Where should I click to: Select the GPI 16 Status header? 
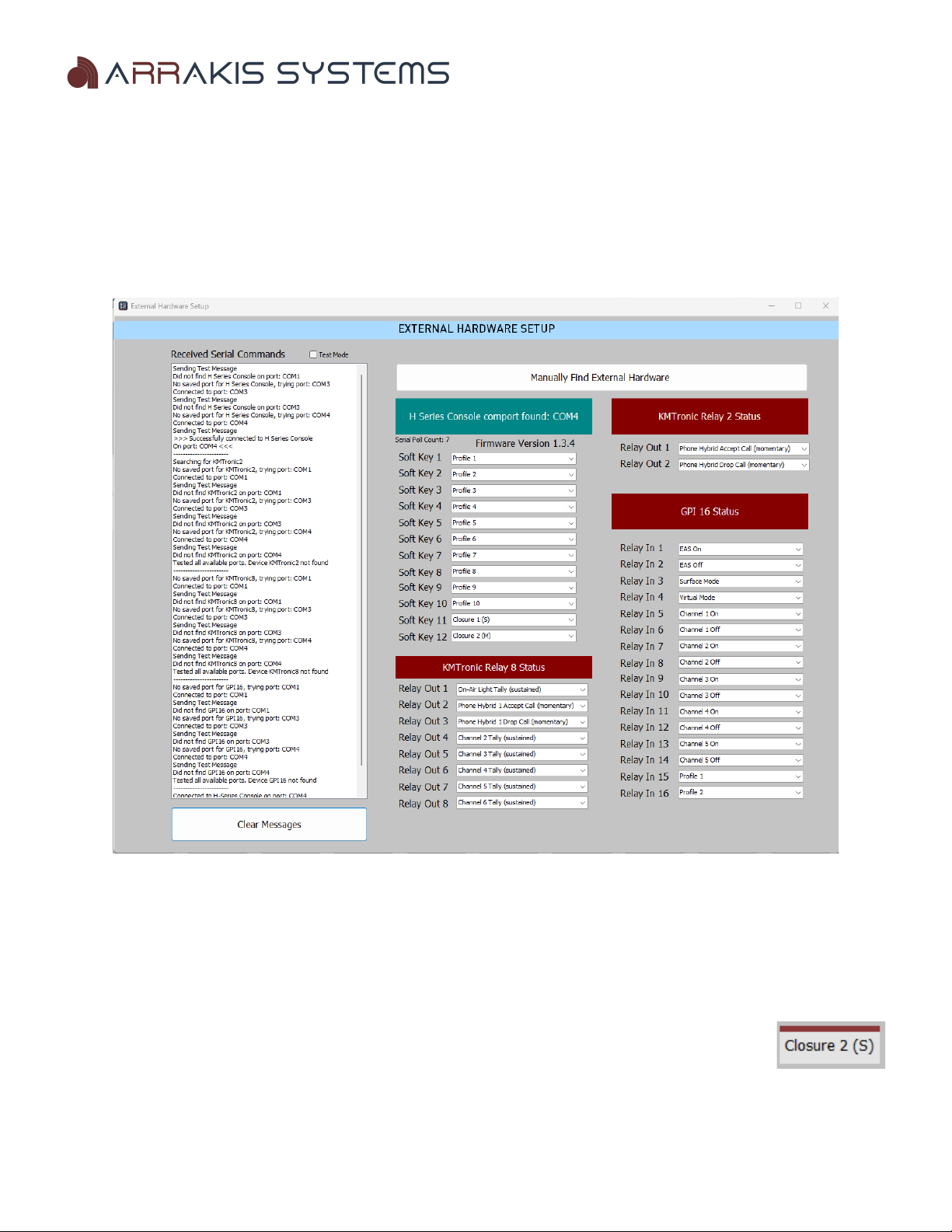pos(709,511)
